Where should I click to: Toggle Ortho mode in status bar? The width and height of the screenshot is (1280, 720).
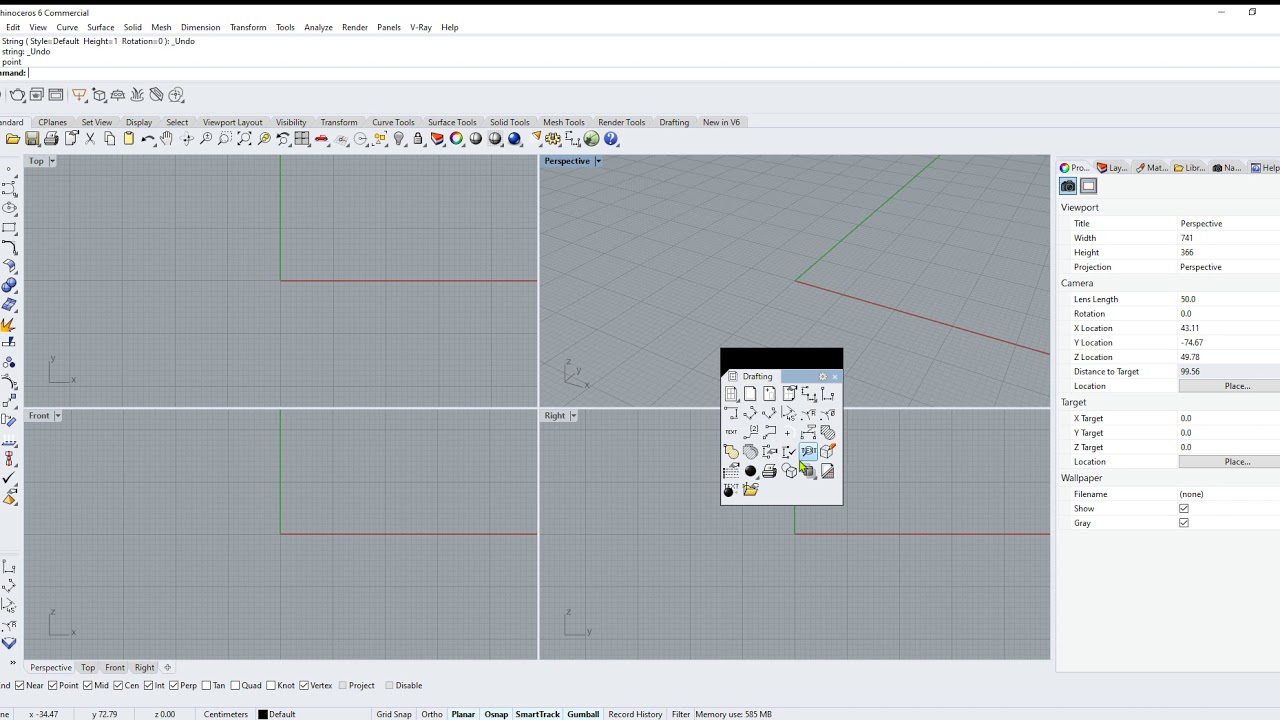(432, 714)
